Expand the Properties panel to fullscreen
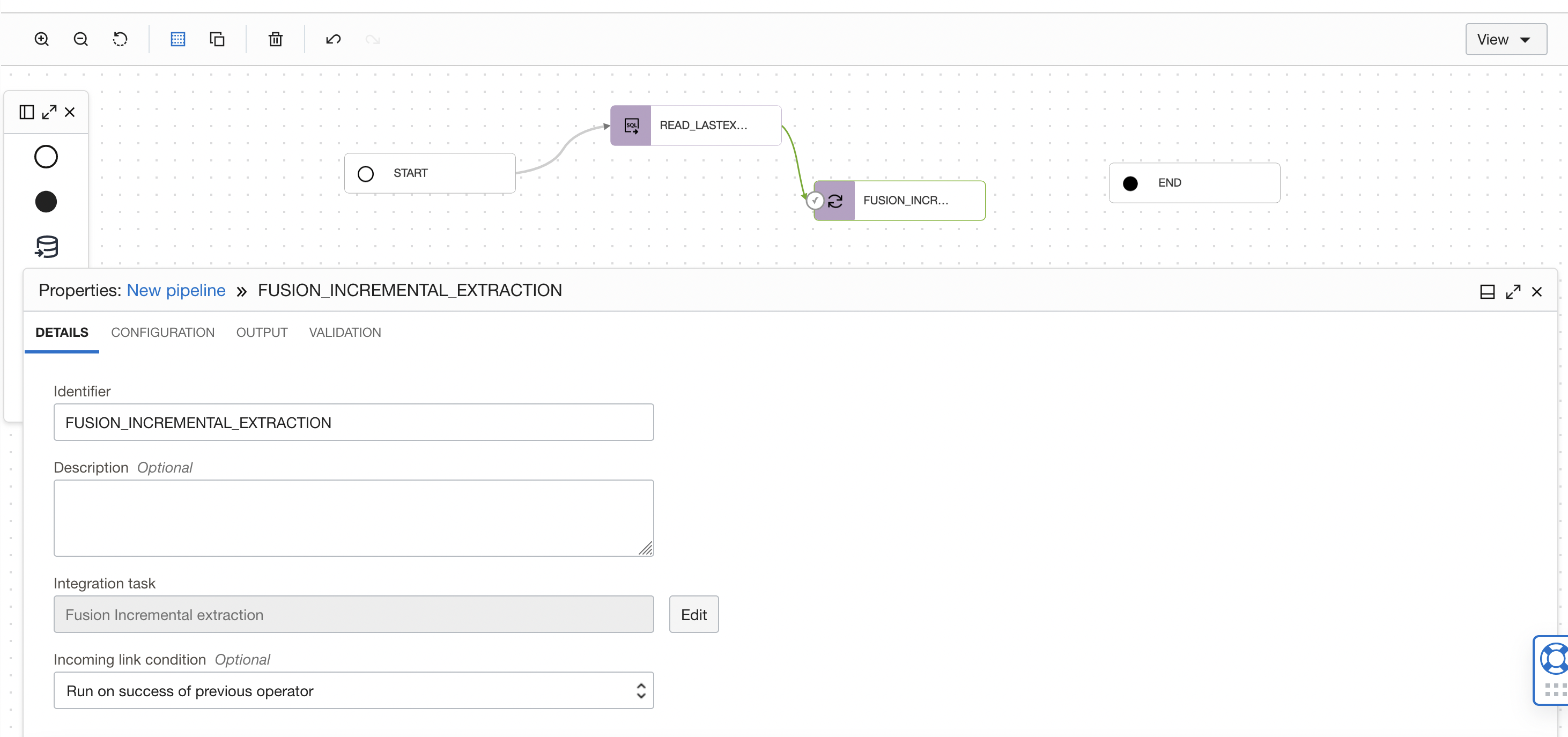This screenshot has height=737, width=1568. point(1513,291)
